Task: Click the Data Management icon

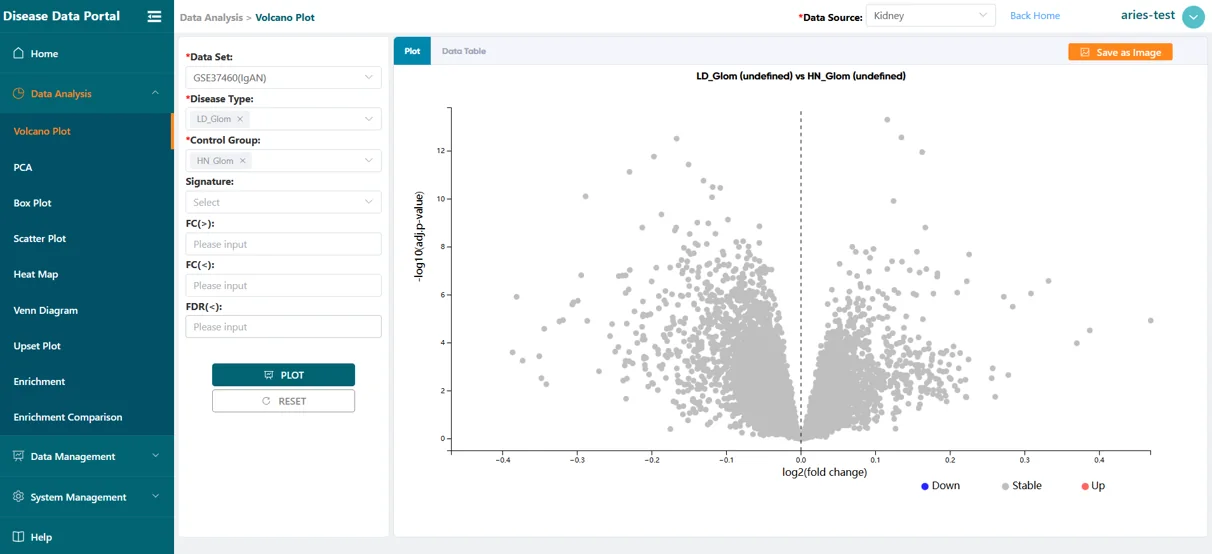Action: pyautogui.click(x=18, y=456)
